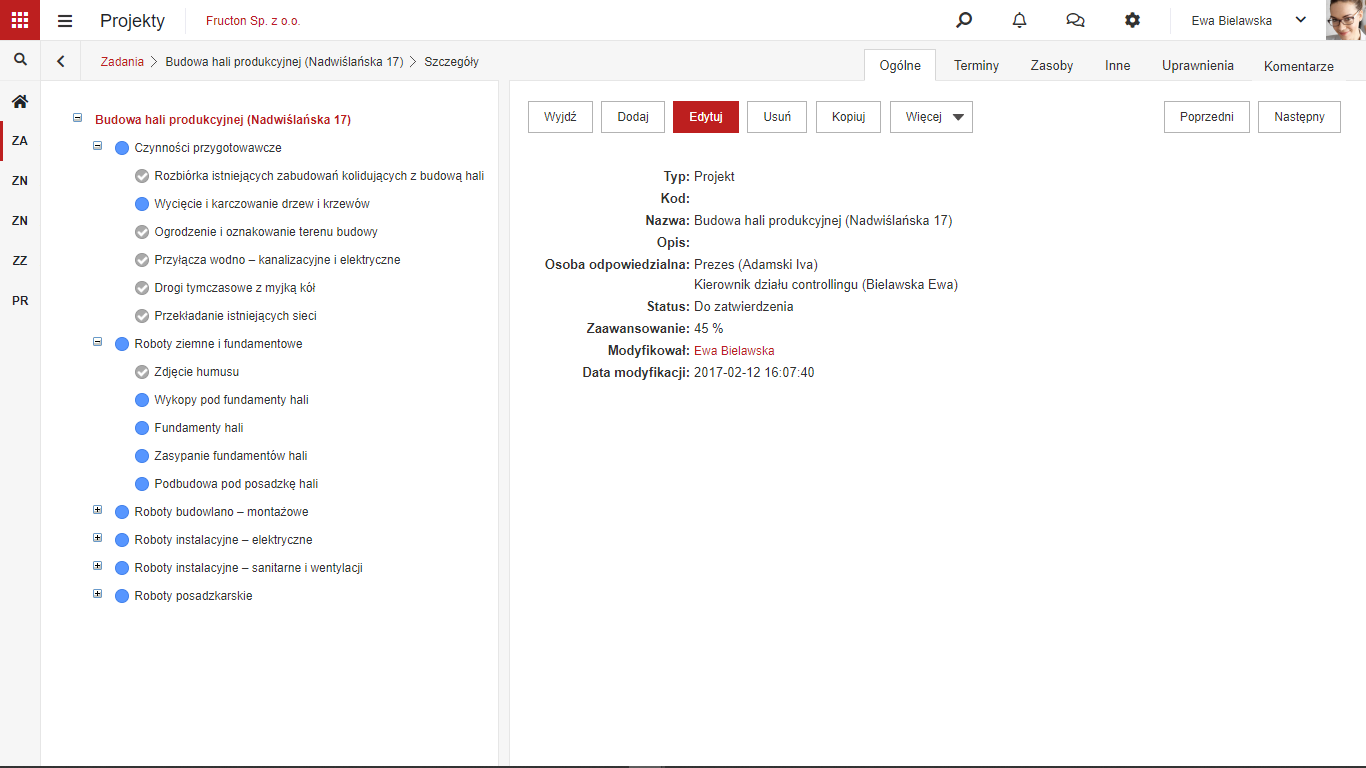
Task: Open the chat messages icon
Action: (x=1075, y=20)
